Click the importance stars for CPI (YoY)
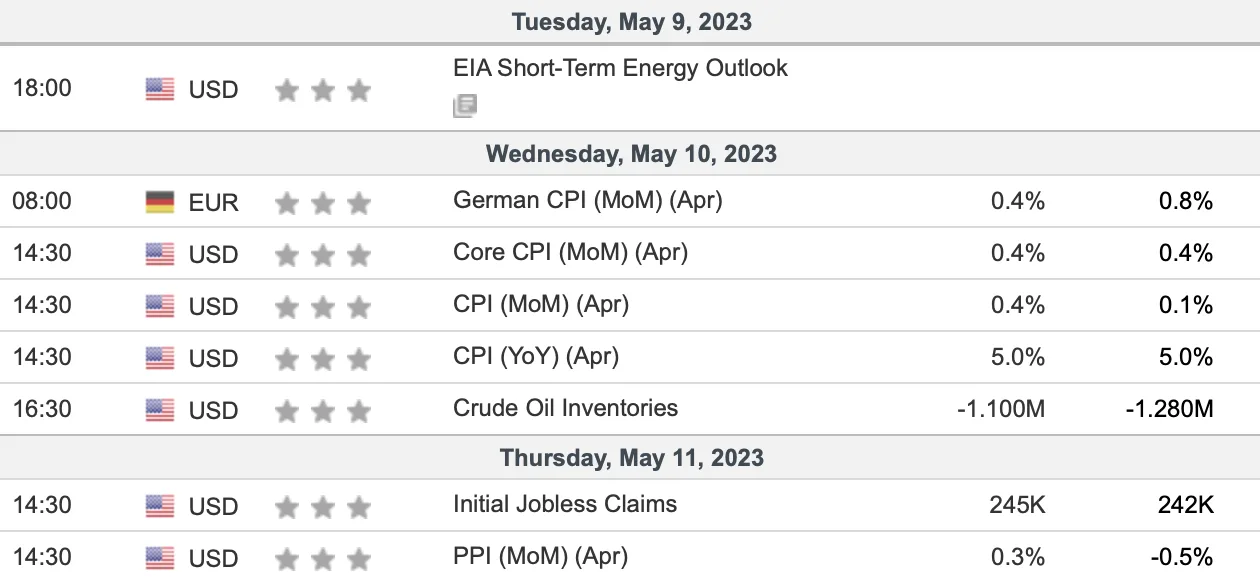The image size is (1260, 580). (x=323, y=359)
